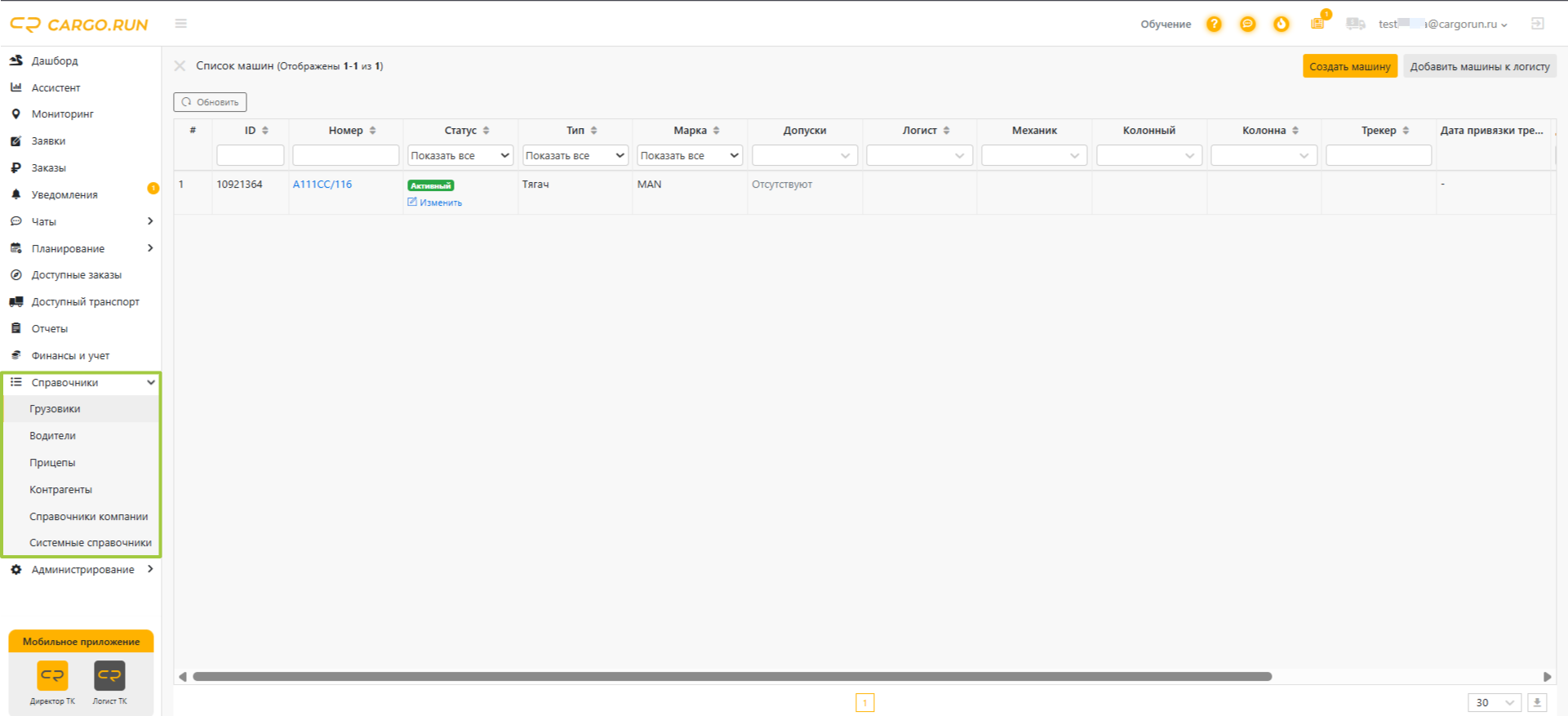Click the Обучение link in the header

[1166, 24]
